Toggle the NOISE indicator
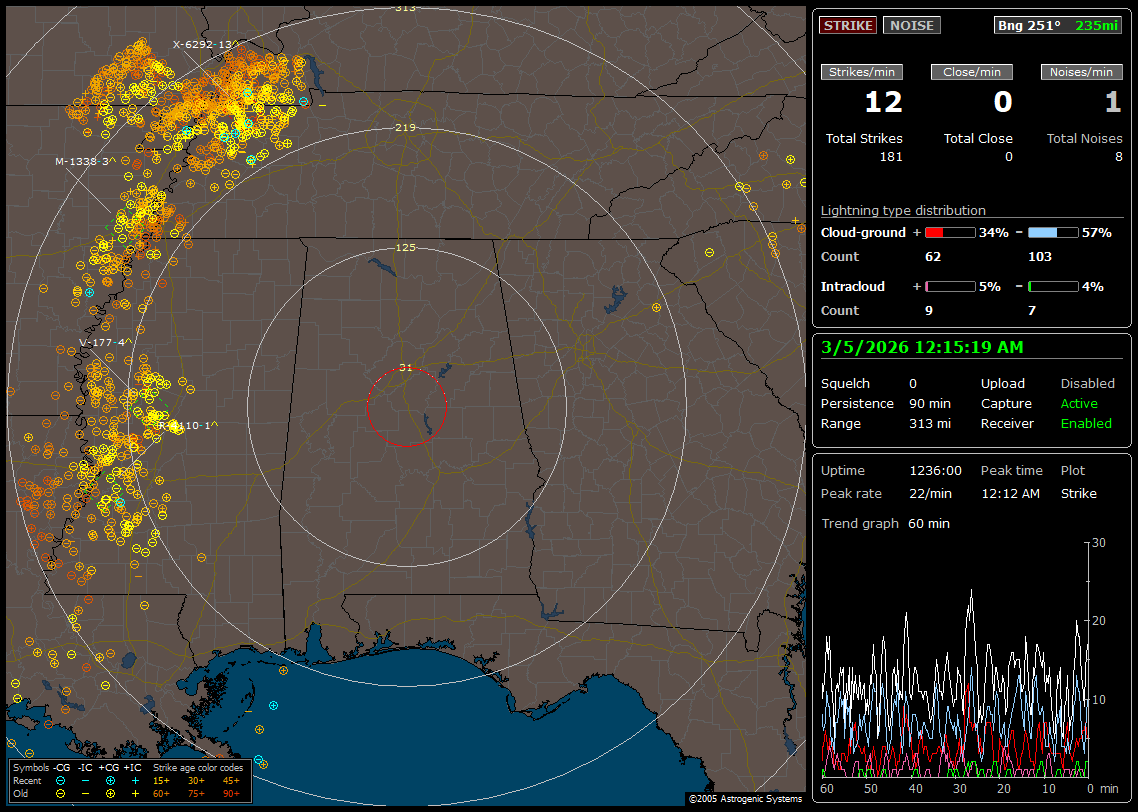The width and height of the screenshot is (1138, 812). click(911, 25)
